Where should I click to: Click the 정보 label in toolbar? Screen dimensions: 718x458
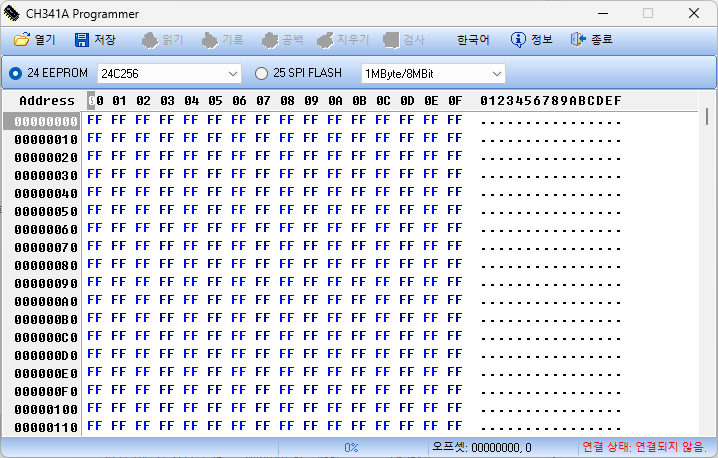point(542,40)
